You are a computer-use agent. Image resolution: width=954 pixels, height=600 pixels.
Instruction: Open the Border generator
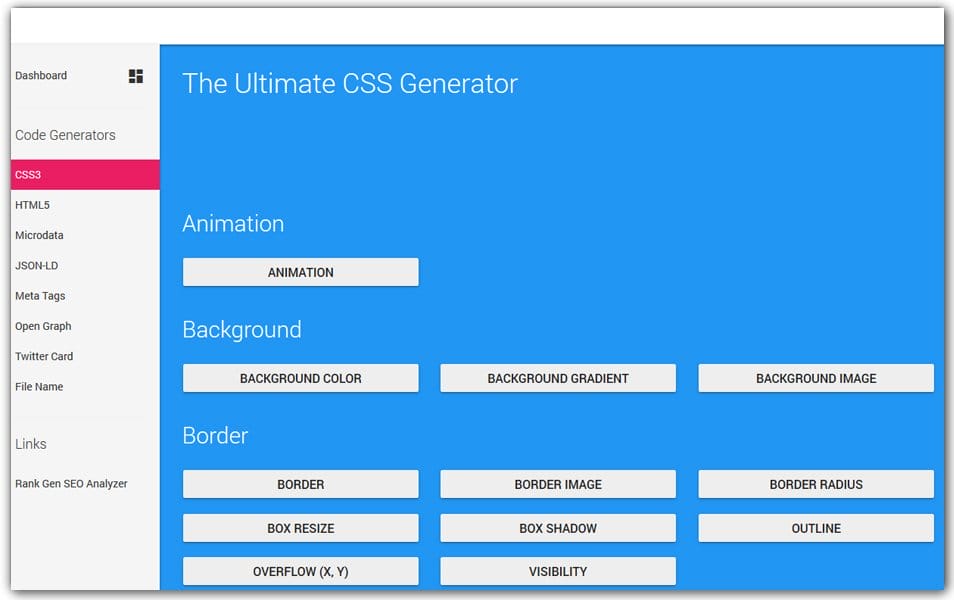point(300,484)
